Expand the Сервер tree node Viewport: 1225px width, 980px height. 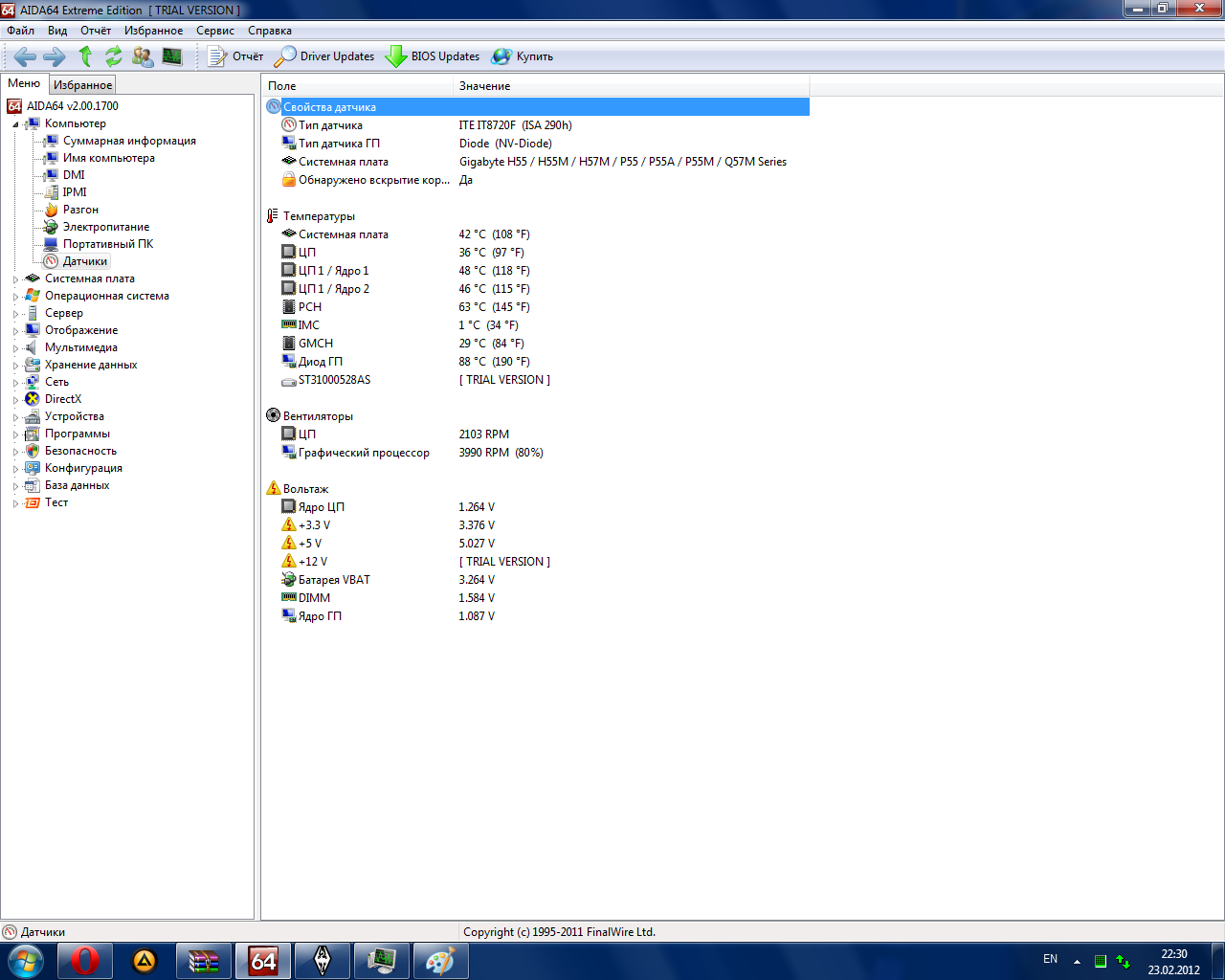(15, 314)
